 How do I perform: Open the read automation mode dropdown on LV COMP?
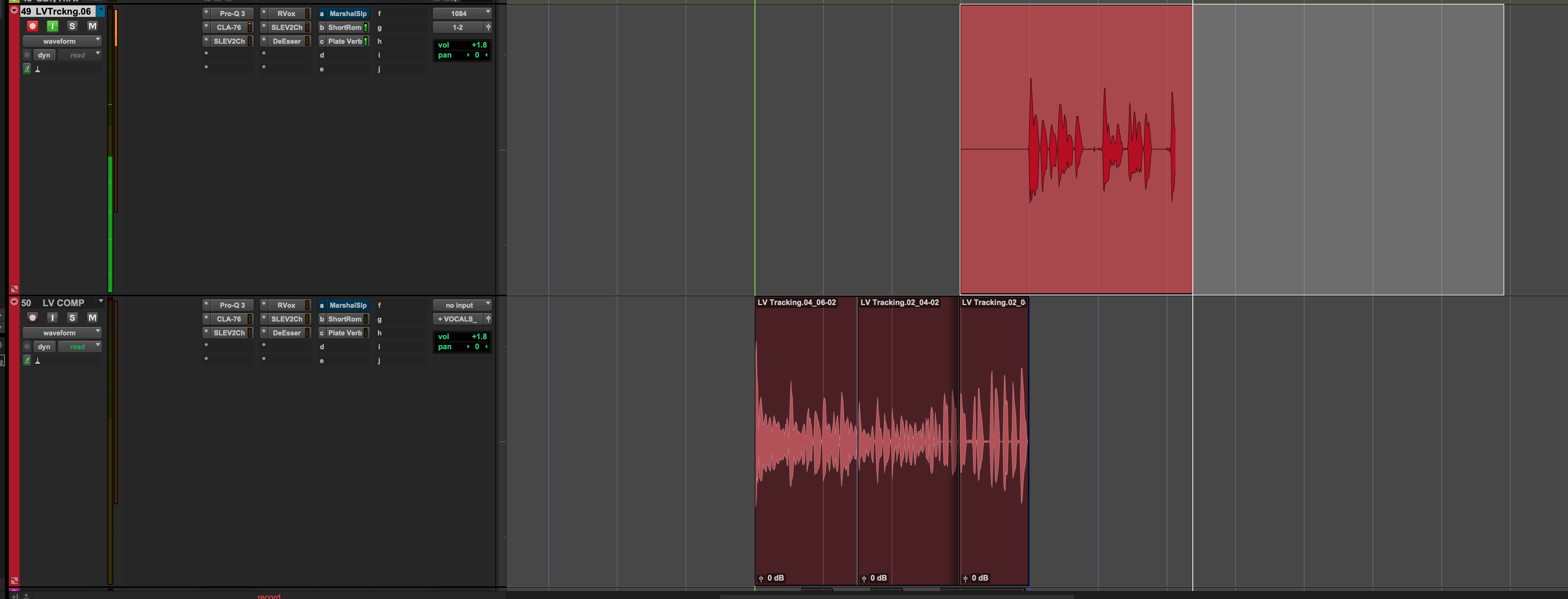point(79,347)
